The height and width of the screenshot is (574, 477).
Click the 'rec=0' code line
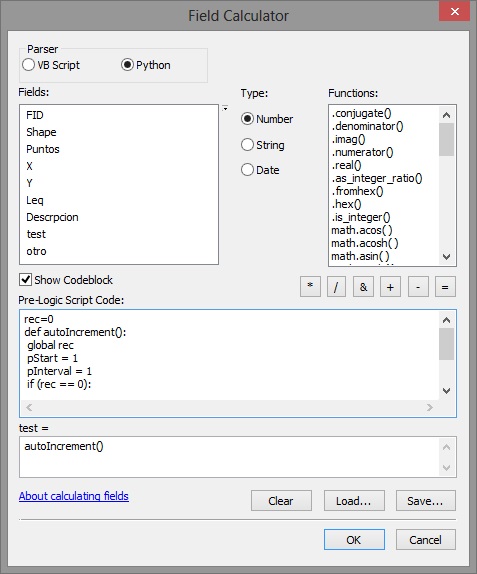(39, 319)
